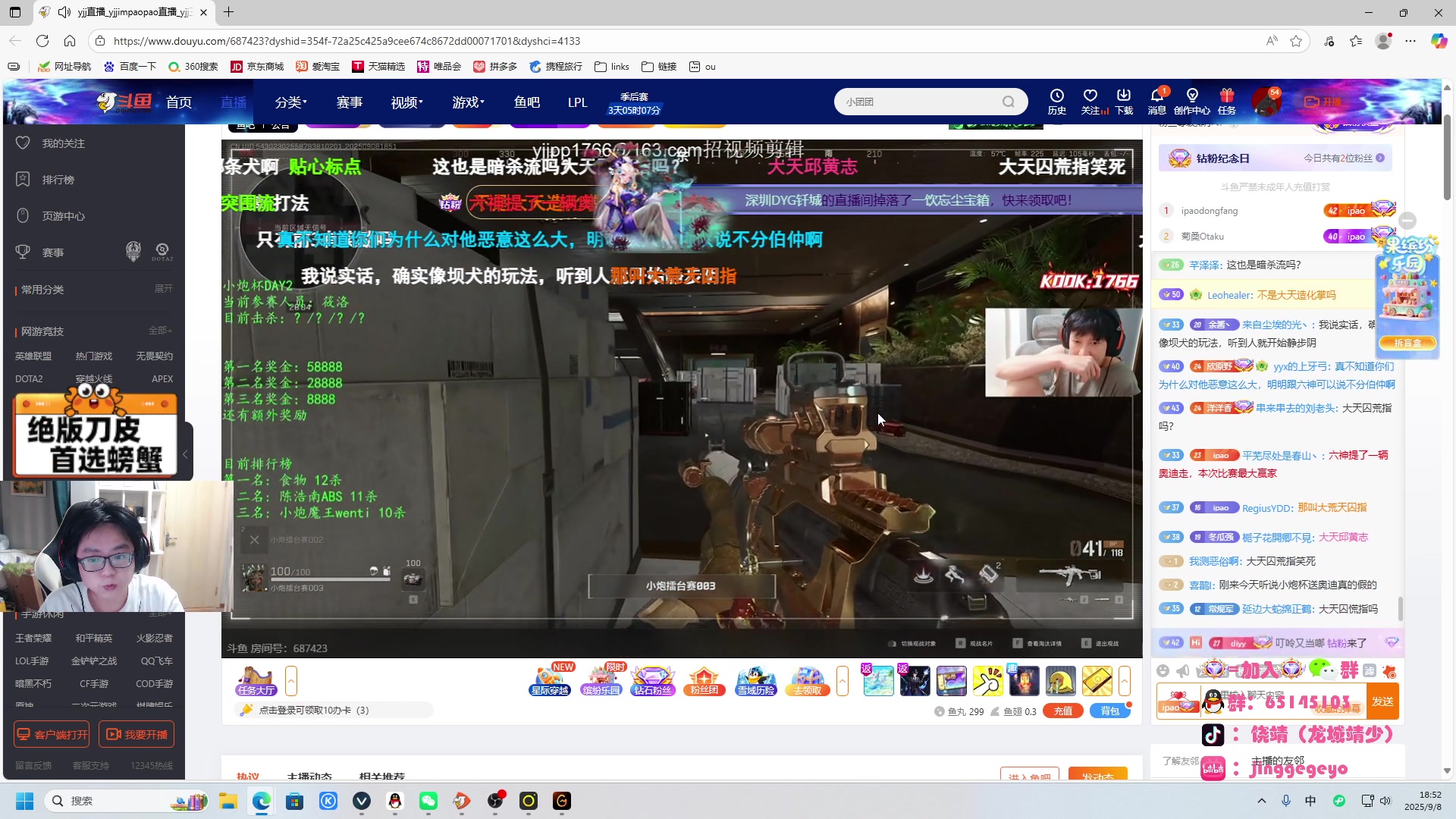
Task: Click the search magnifier icon
Action: [1009, 102]
